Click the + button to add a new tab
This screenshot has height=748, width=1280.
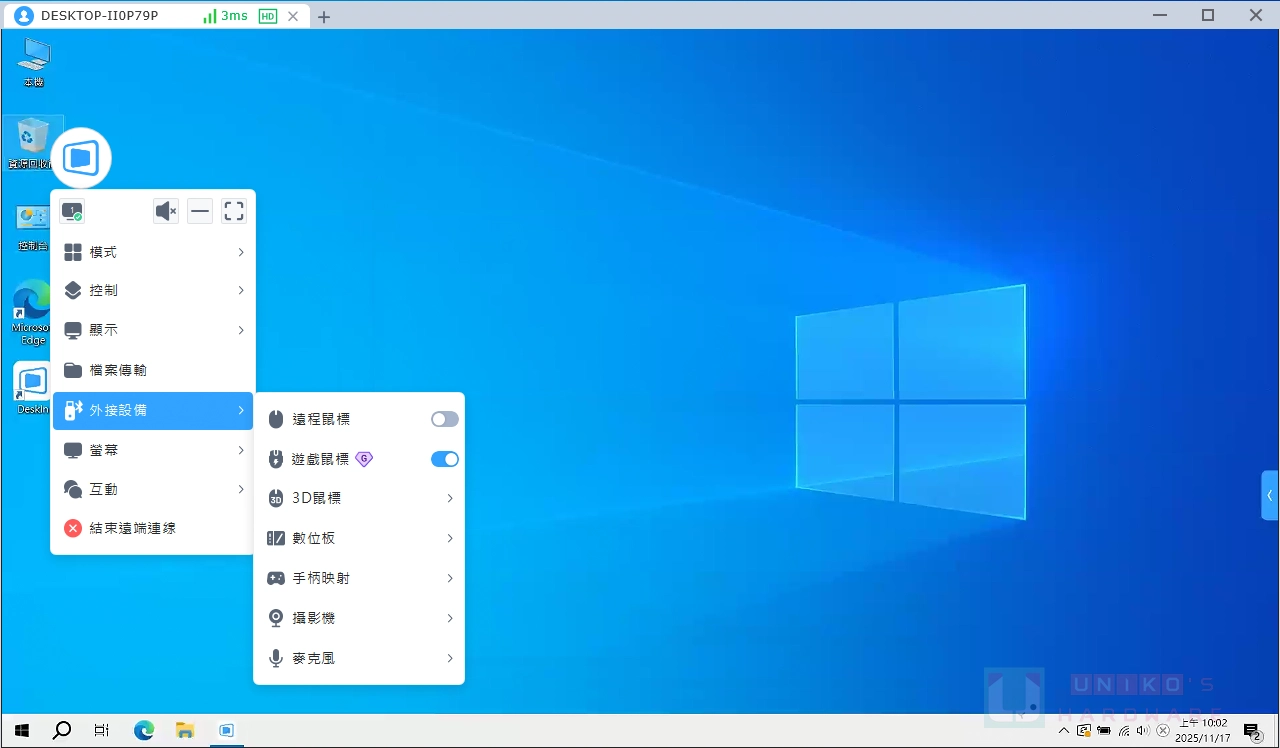[x=323, y=15]
